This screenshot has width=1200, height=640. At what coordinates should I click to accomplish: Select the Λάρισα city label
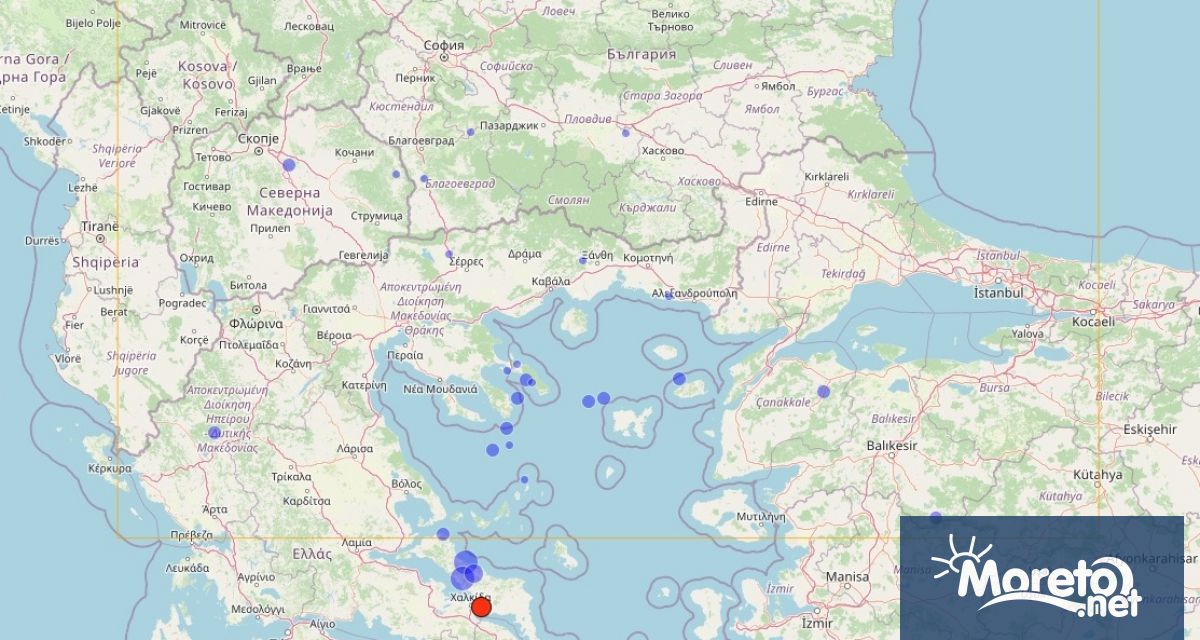click(x=355, y=449)
